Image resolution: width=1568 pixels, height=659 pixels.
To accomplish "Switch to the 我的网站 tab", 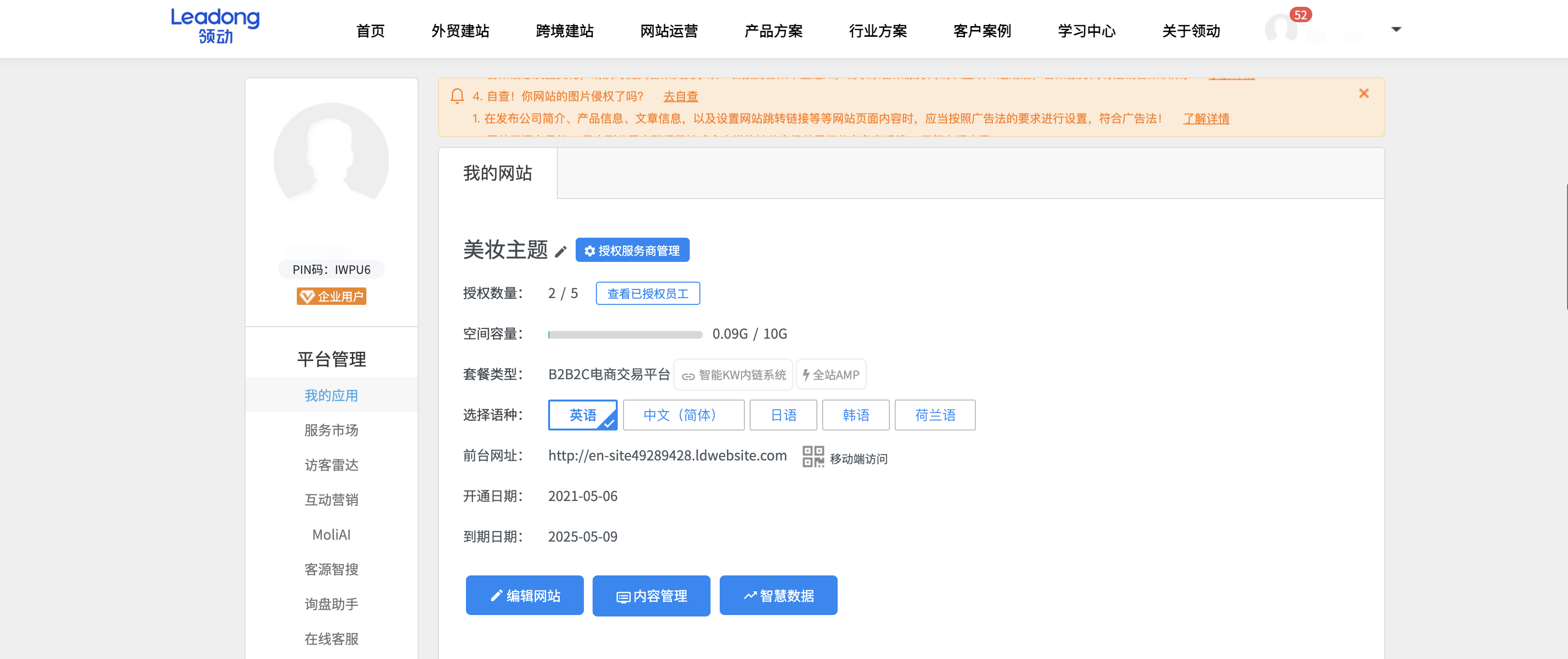I will pos(497,173).
